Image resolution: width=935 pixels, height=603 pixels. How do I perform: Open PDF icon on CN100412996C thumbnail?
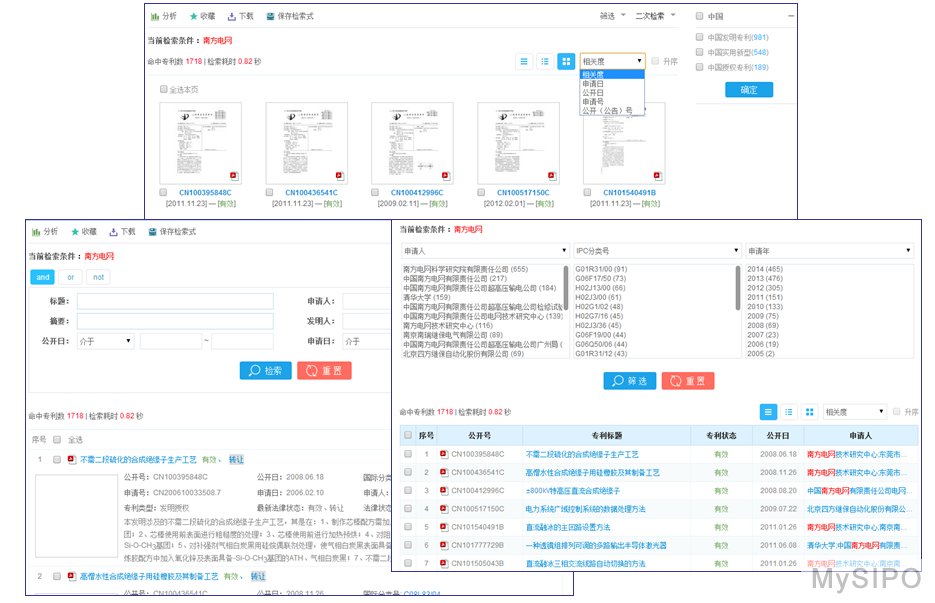445,176
